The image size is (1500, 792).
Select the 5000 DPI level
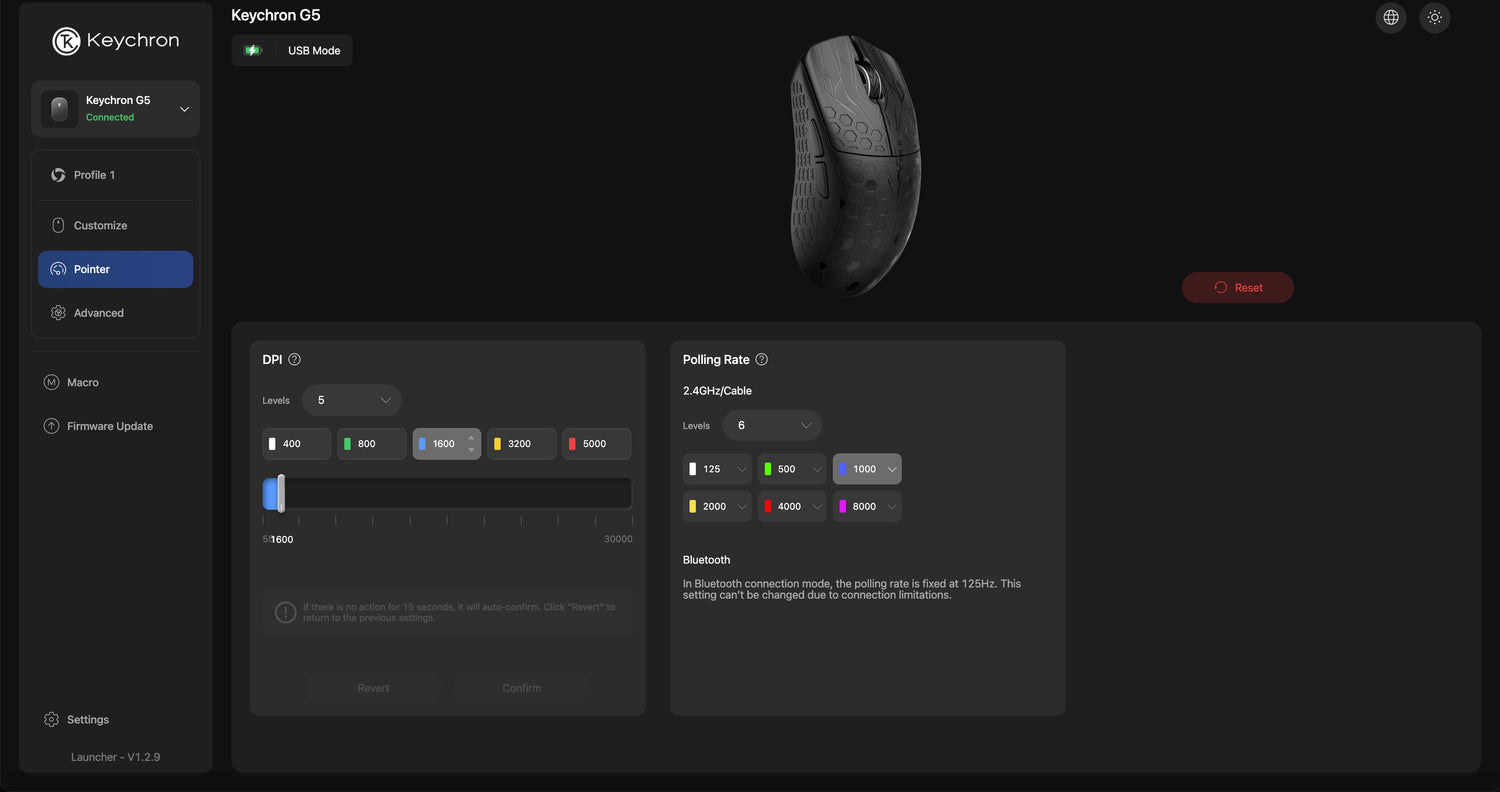(x=596, y=444)
